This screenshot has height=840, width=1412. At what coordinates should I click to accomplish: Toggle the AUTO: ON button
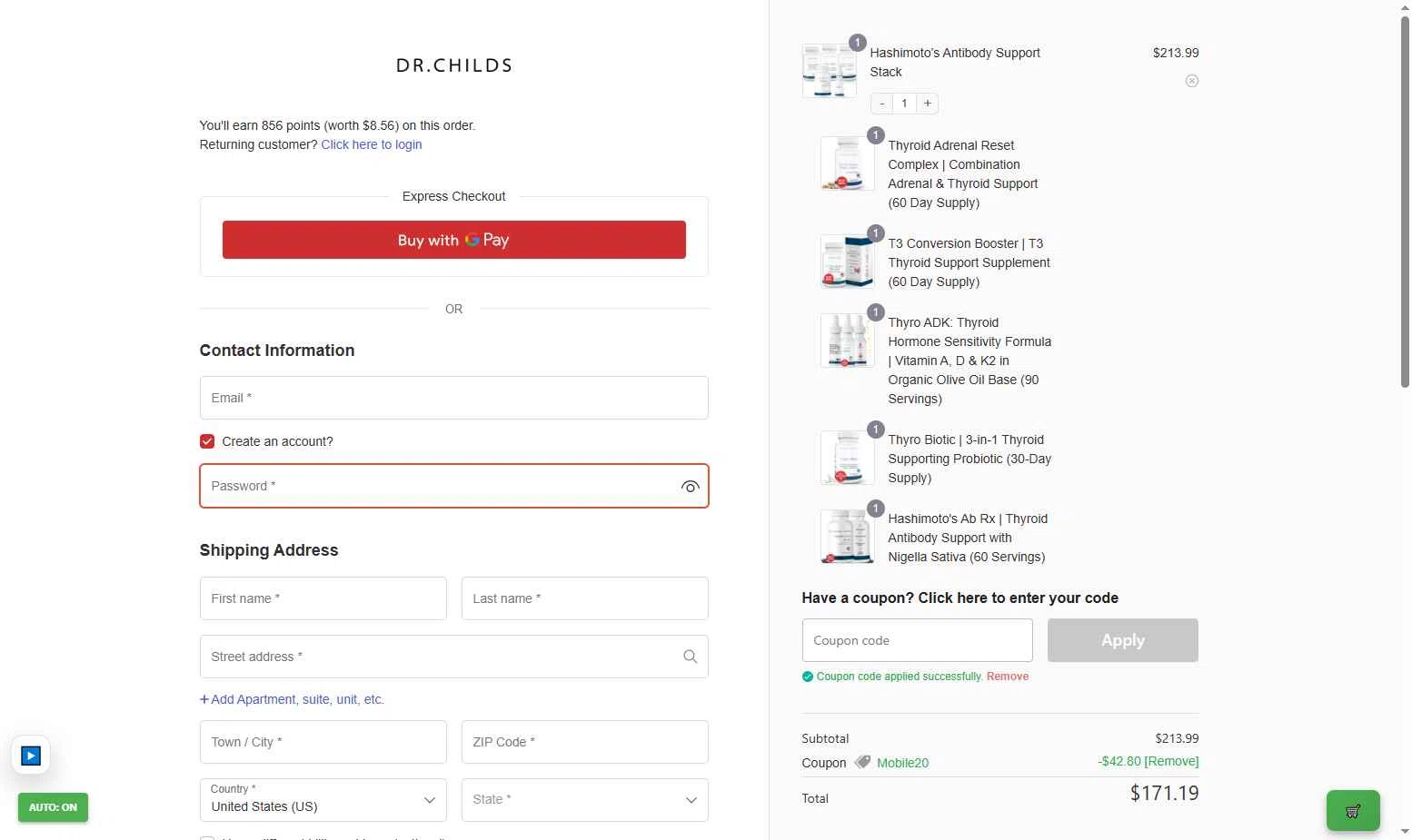pos(53,807)
